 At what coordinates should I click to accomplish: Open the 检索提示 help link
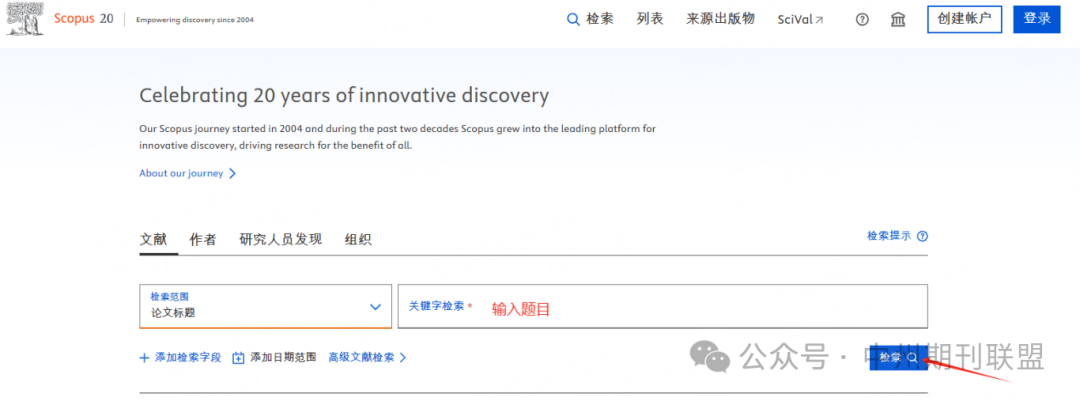click(x=889, y=236)
